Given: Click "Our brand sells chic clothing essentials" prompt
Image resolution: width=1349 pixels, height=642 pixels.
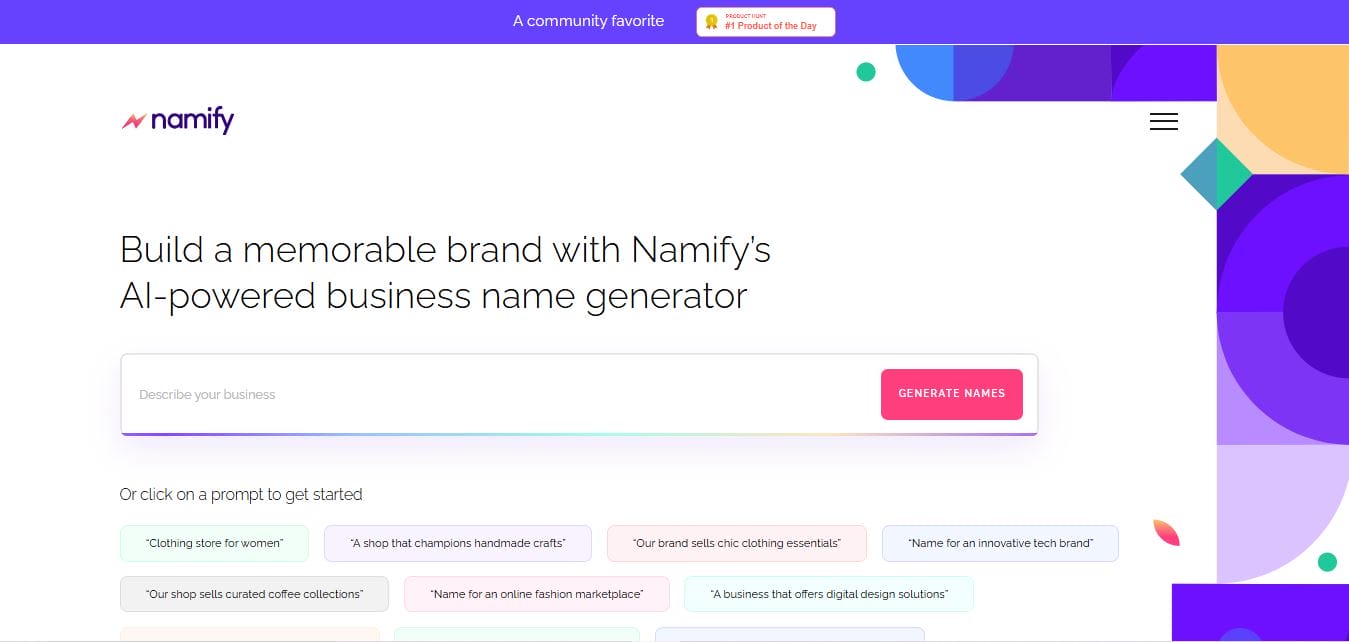Looking at the screenshot, I should click(736, 543).
